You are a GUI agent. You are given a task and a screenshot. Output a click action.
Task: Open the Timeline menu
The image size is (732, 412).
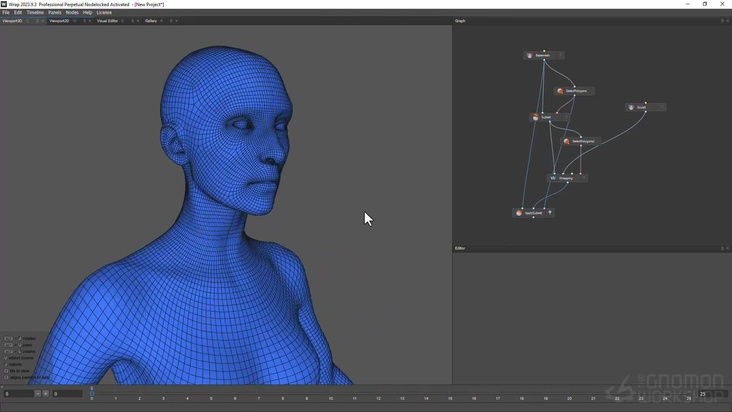pyautogui.click(x=35, y=13)
